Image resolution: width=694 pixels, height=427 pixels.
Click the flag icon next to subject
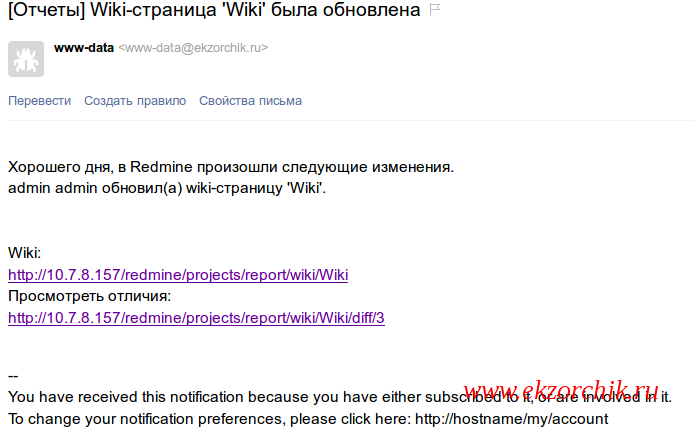(435, 10)
